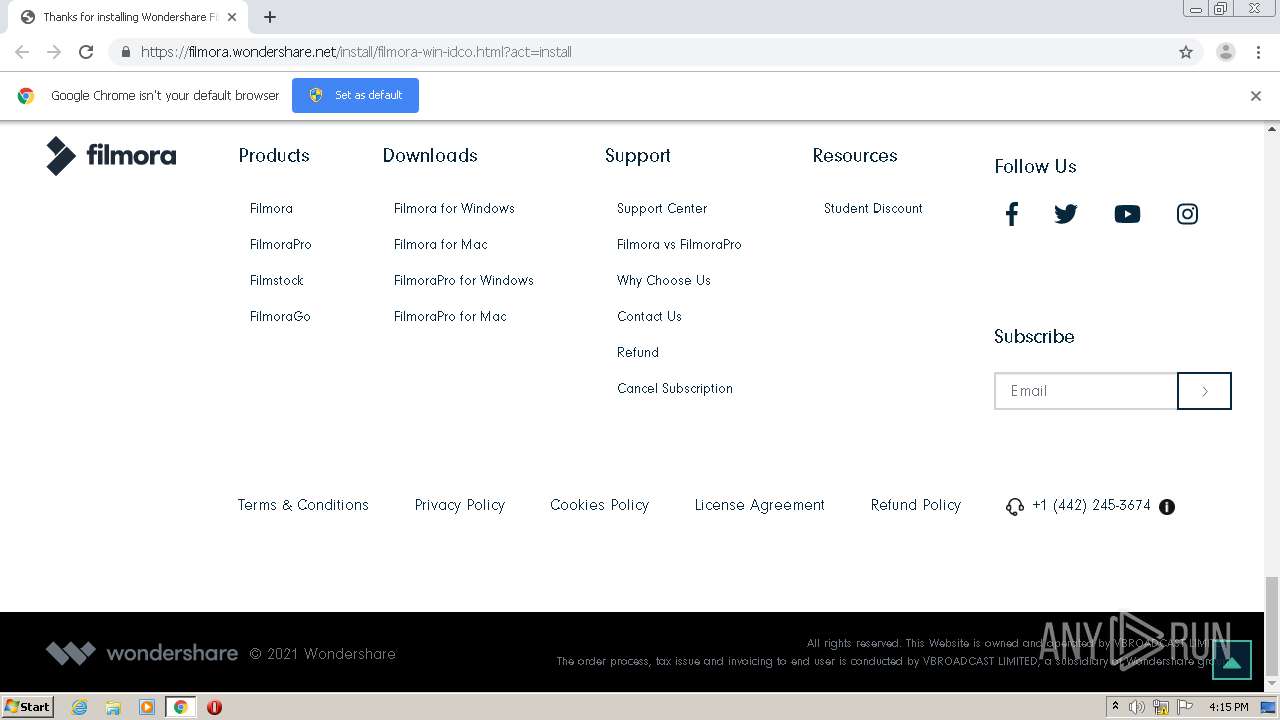1280x720 pixels.
Task: Click the browser forward arrow
Action: (54, 52)
